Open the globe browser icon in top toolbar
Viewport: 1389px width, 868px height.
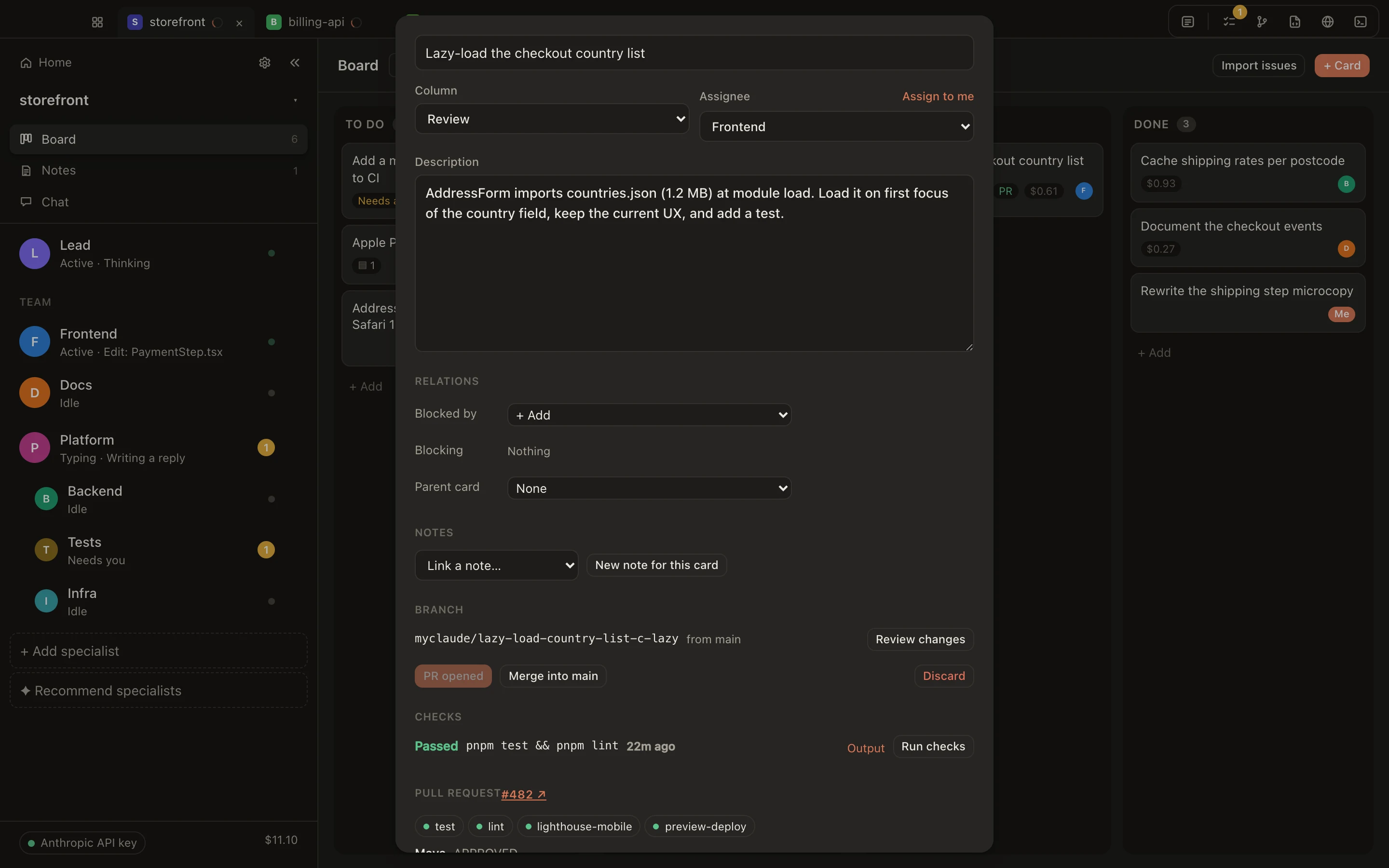[x=1327, y=22]
